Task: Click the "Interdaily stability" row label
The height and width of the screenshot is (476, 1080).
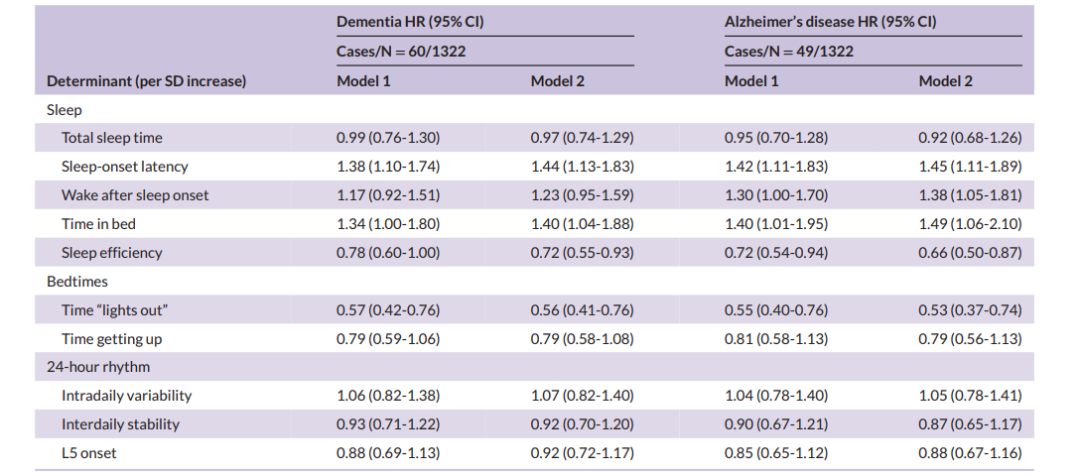Action: (x=120, y=424)
